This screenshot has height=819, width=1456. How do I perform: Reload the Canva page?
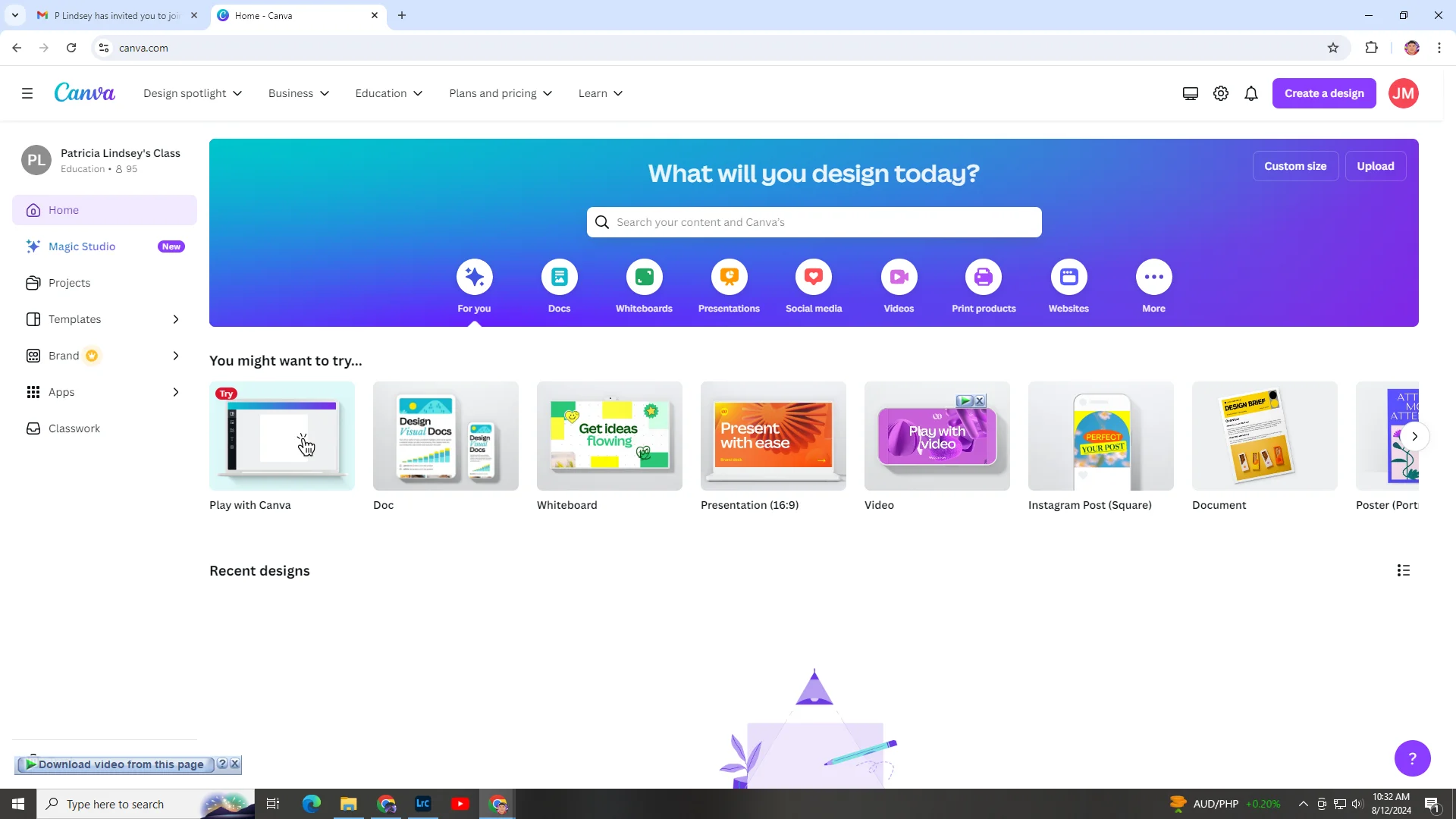point(71,48)
